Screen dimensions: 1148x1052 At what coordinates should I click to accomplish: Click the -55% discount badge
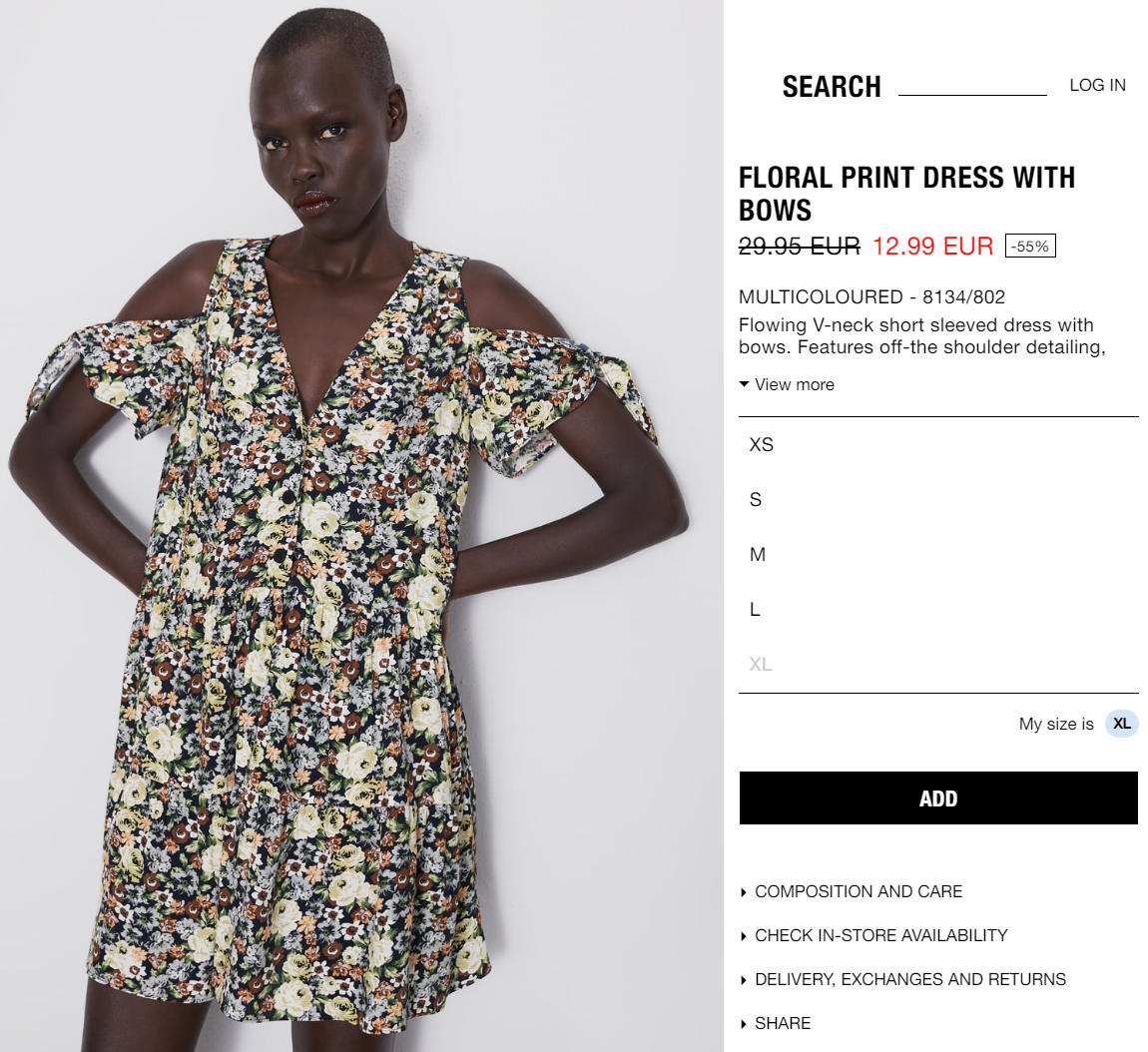point(1030,246)
